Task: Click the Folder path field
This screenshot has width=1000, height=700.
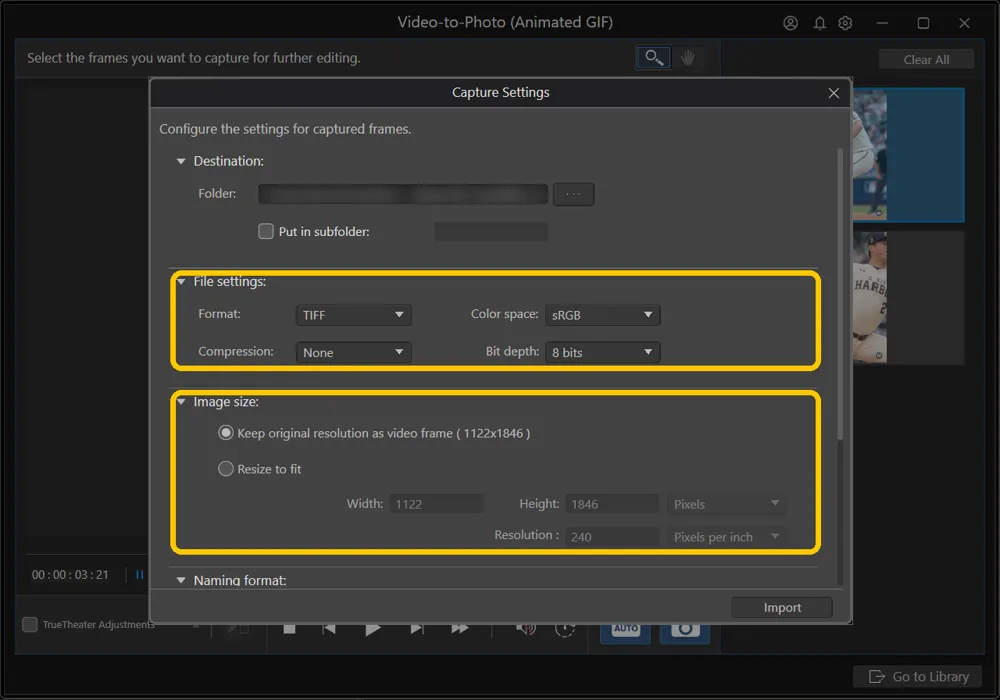Action: coord(403,194)
